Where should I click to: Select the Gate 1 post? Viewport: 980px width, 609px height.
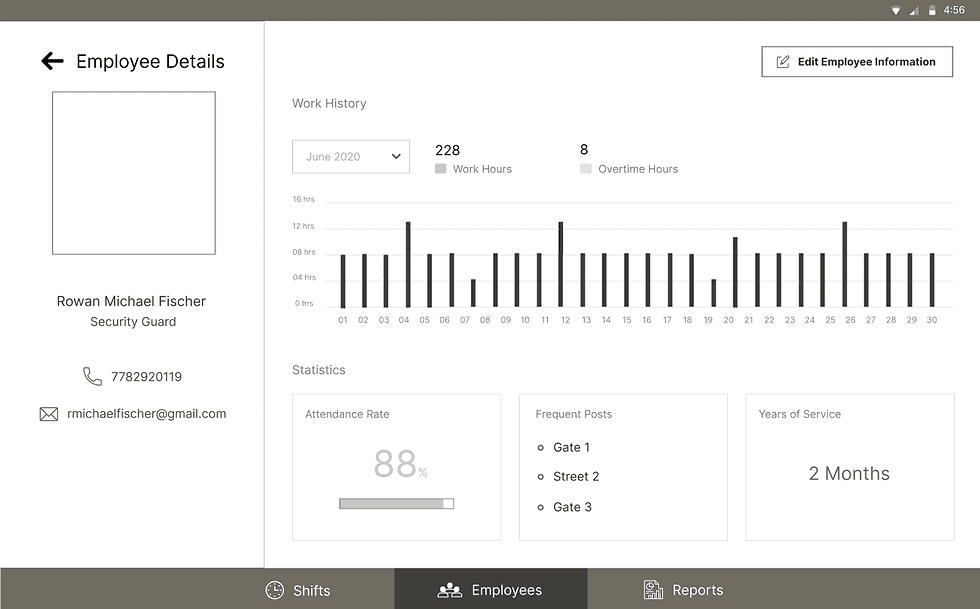coord(571,447)
